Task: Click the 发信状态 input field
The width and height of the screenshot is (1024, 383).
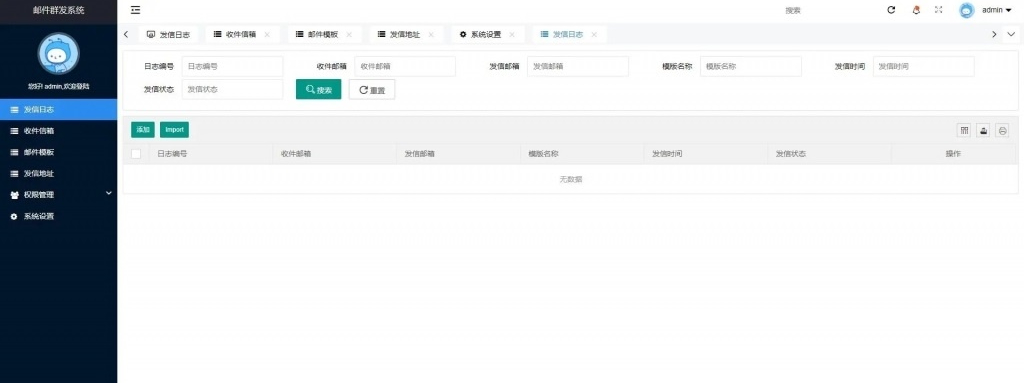Action: 232,89
